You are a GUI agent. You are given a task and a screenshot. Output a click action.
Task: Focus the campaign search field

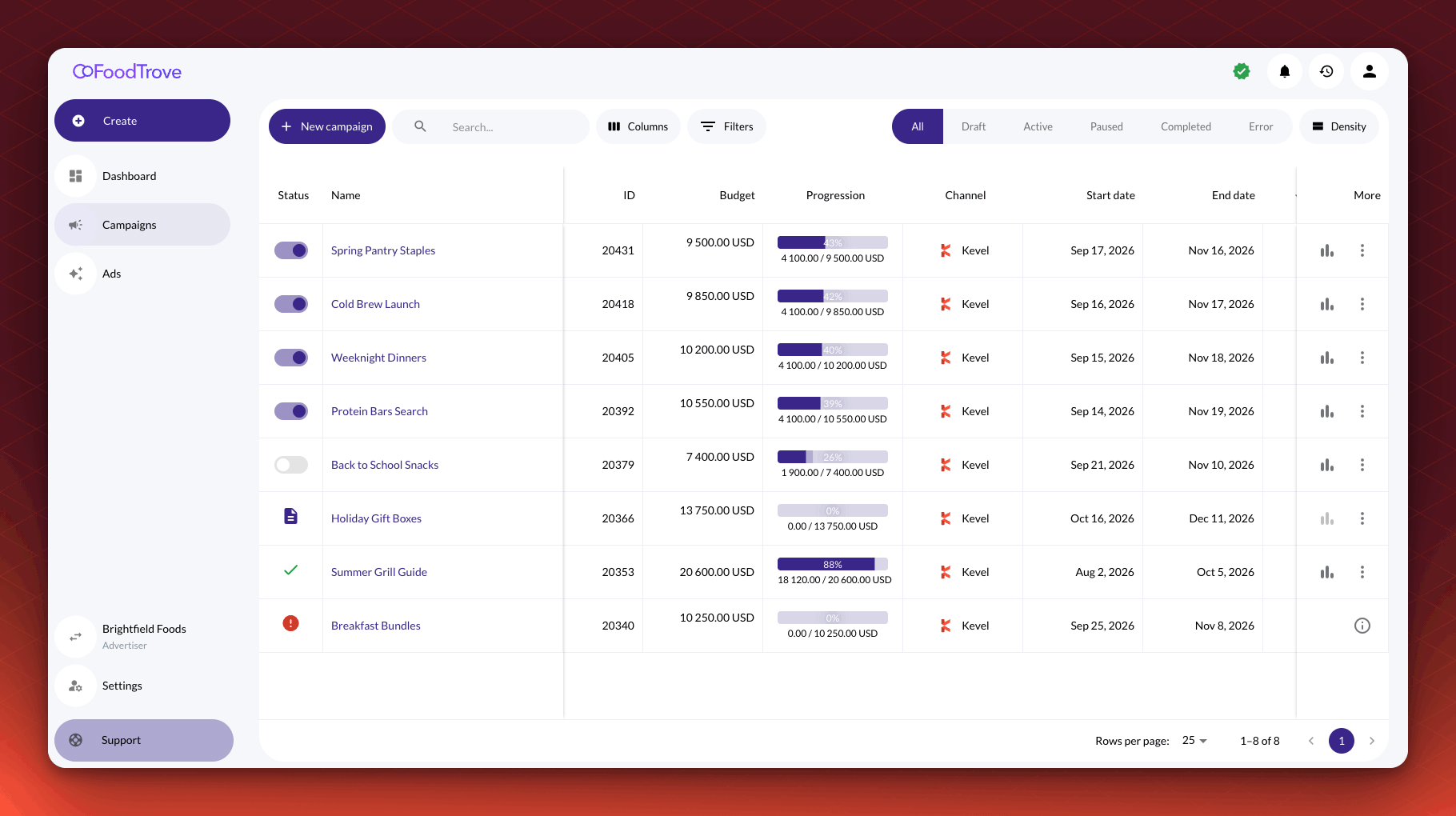coord(491,126)
